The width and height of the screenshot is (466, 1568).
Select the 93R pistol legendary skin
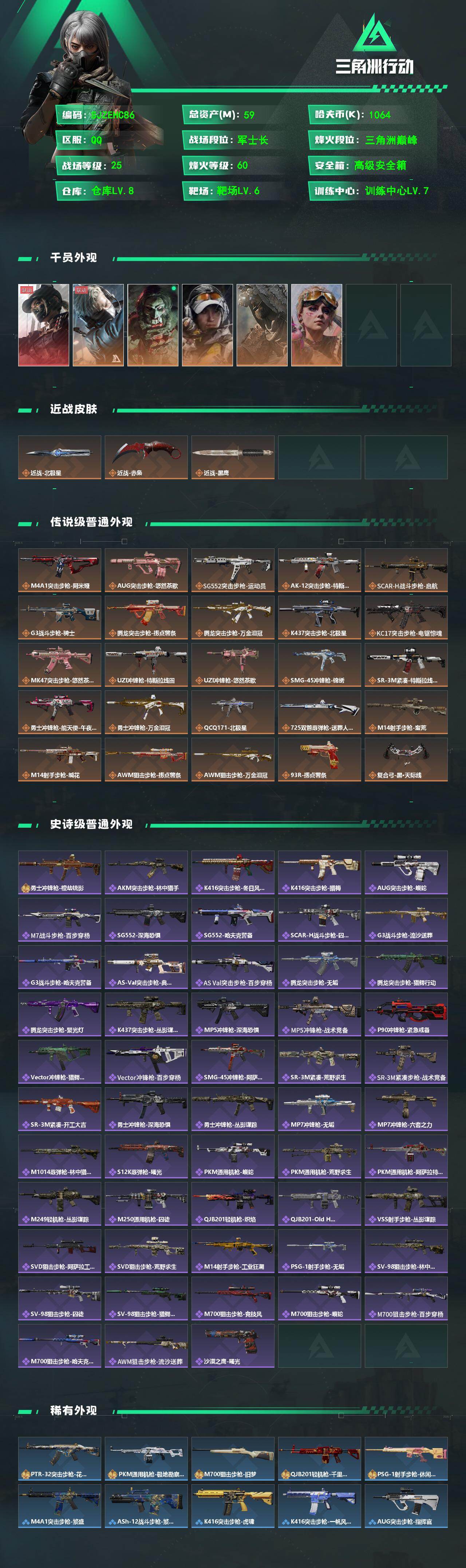(319, 760)
